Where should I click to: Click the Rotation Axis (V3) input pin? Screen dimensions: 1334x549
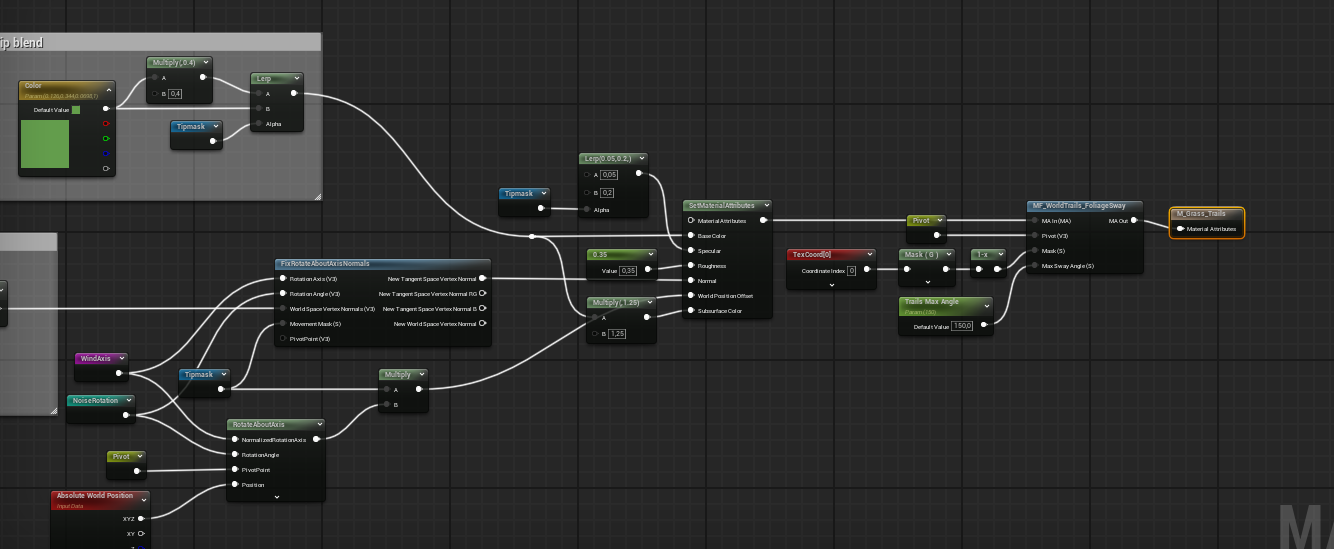pos(282,278)
